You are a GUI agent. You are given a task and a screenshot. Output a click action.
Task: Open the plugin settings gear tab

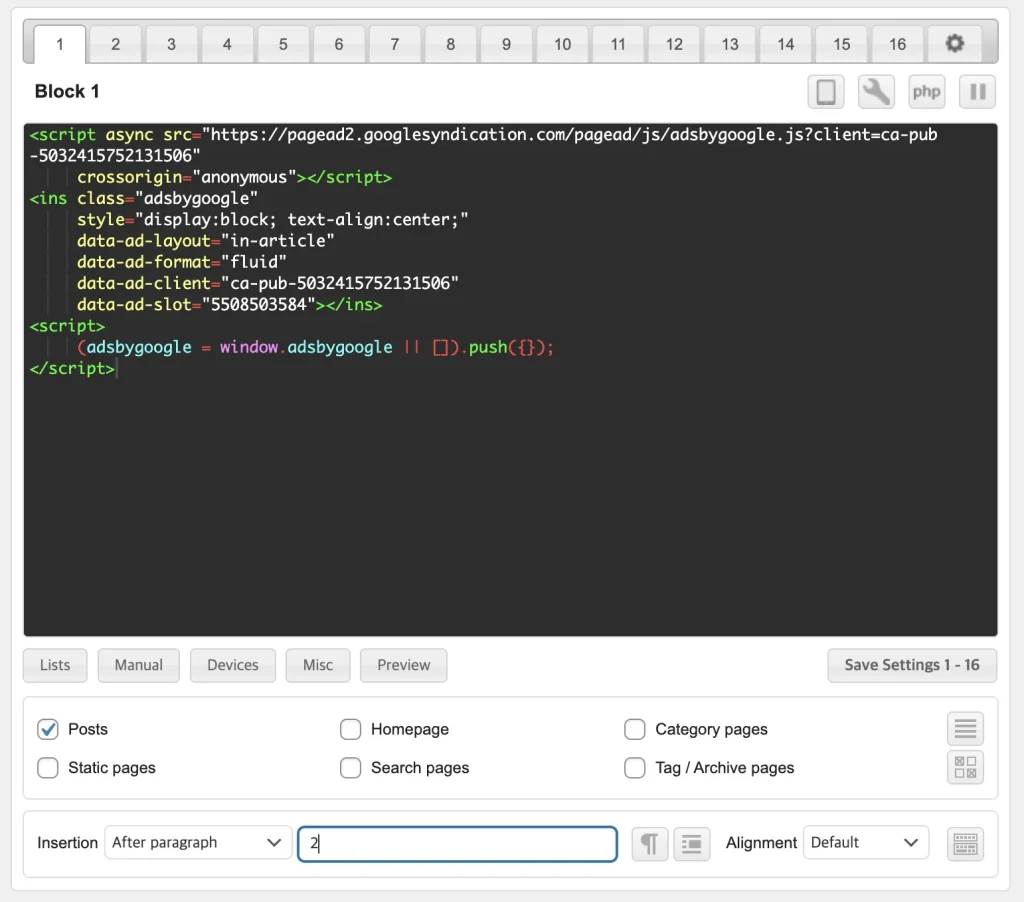[954, 44]
